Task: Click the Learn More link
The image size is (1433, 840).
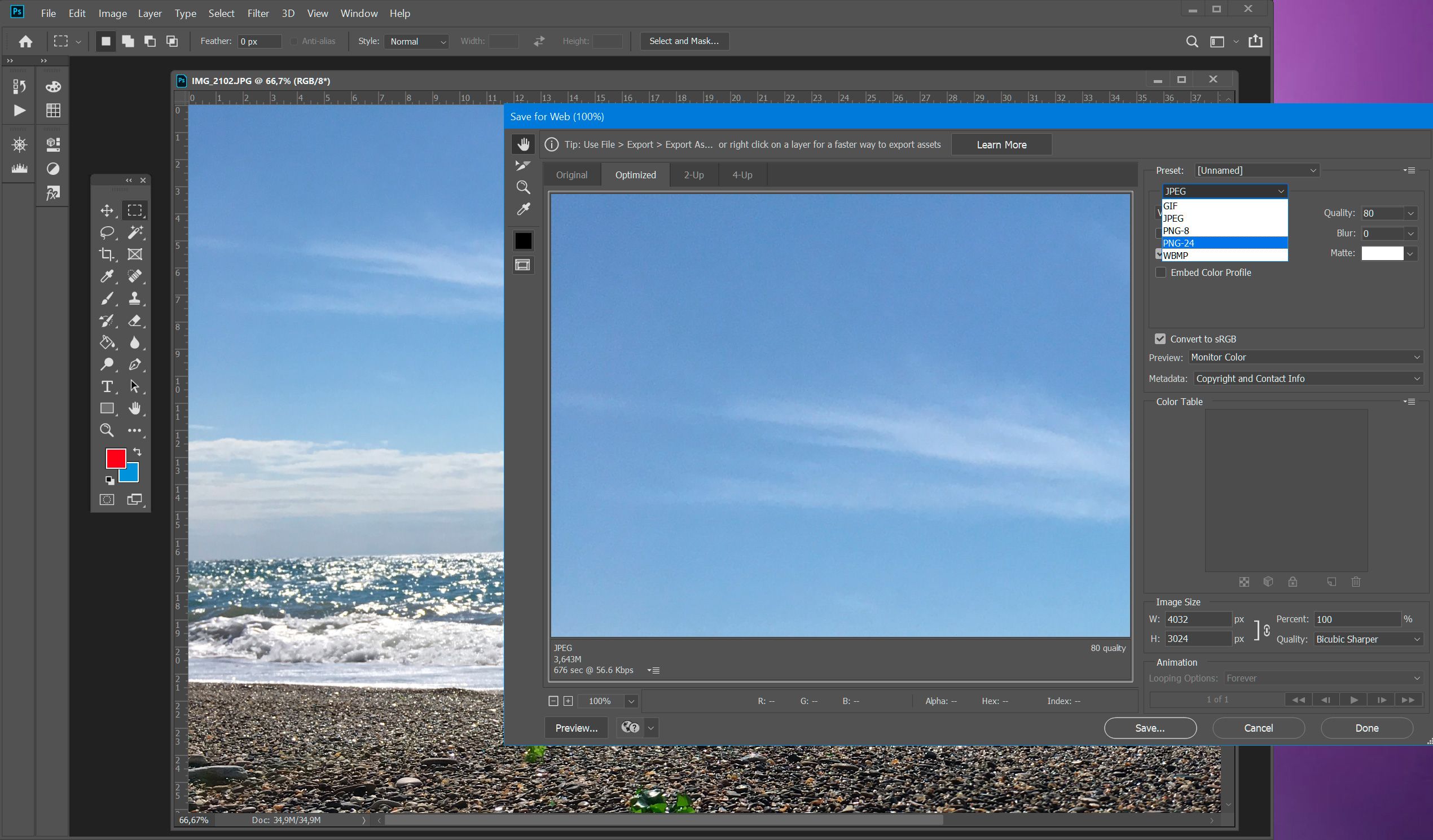Action: [1001, 144]
